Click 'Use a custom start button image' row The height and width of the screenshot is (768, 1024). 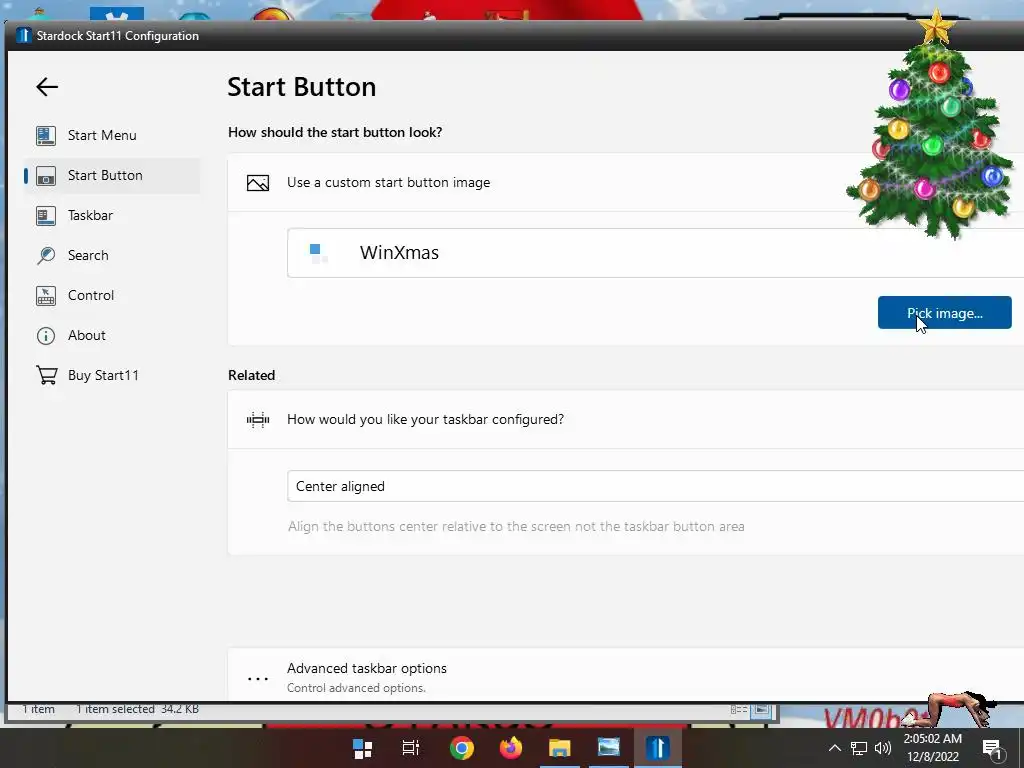click(626, 182)
